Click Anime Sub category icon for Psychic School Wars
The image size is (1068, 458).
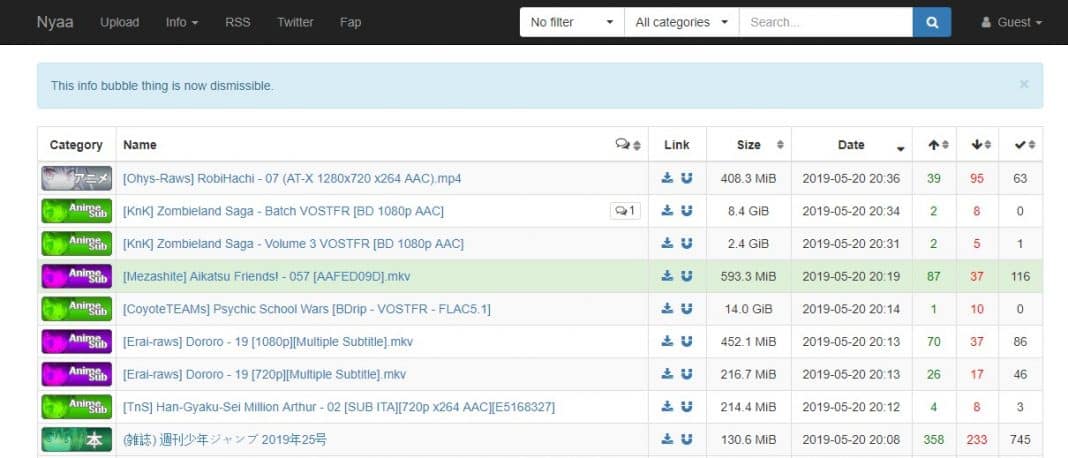click(x=76, y=309)
